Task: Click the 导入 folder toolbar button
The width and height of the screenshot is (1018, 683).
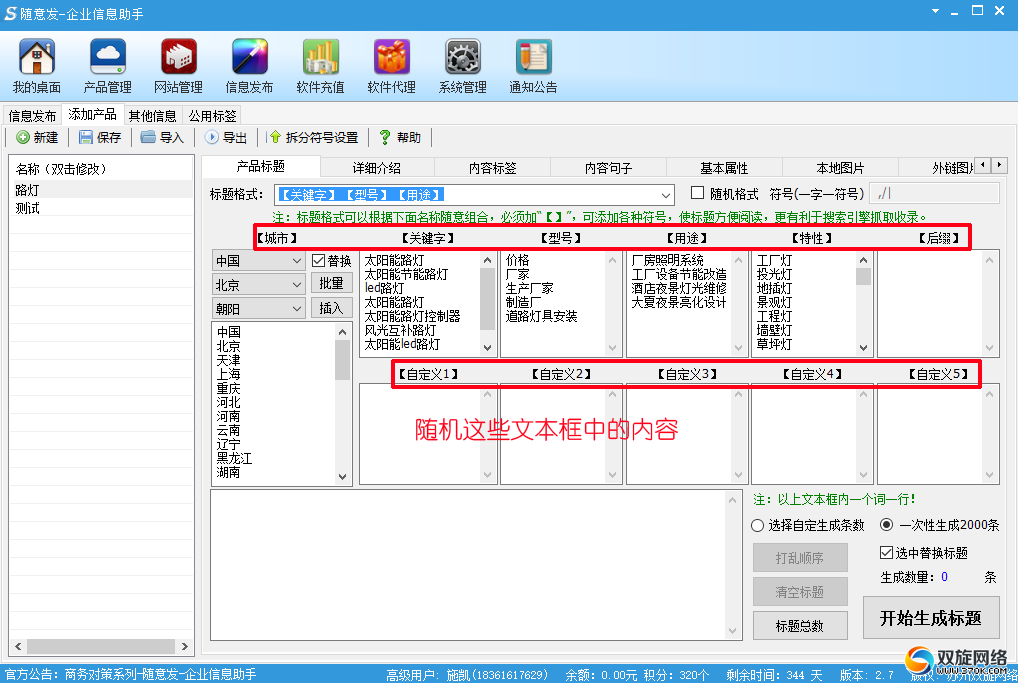Action: (x=162, y=138)
